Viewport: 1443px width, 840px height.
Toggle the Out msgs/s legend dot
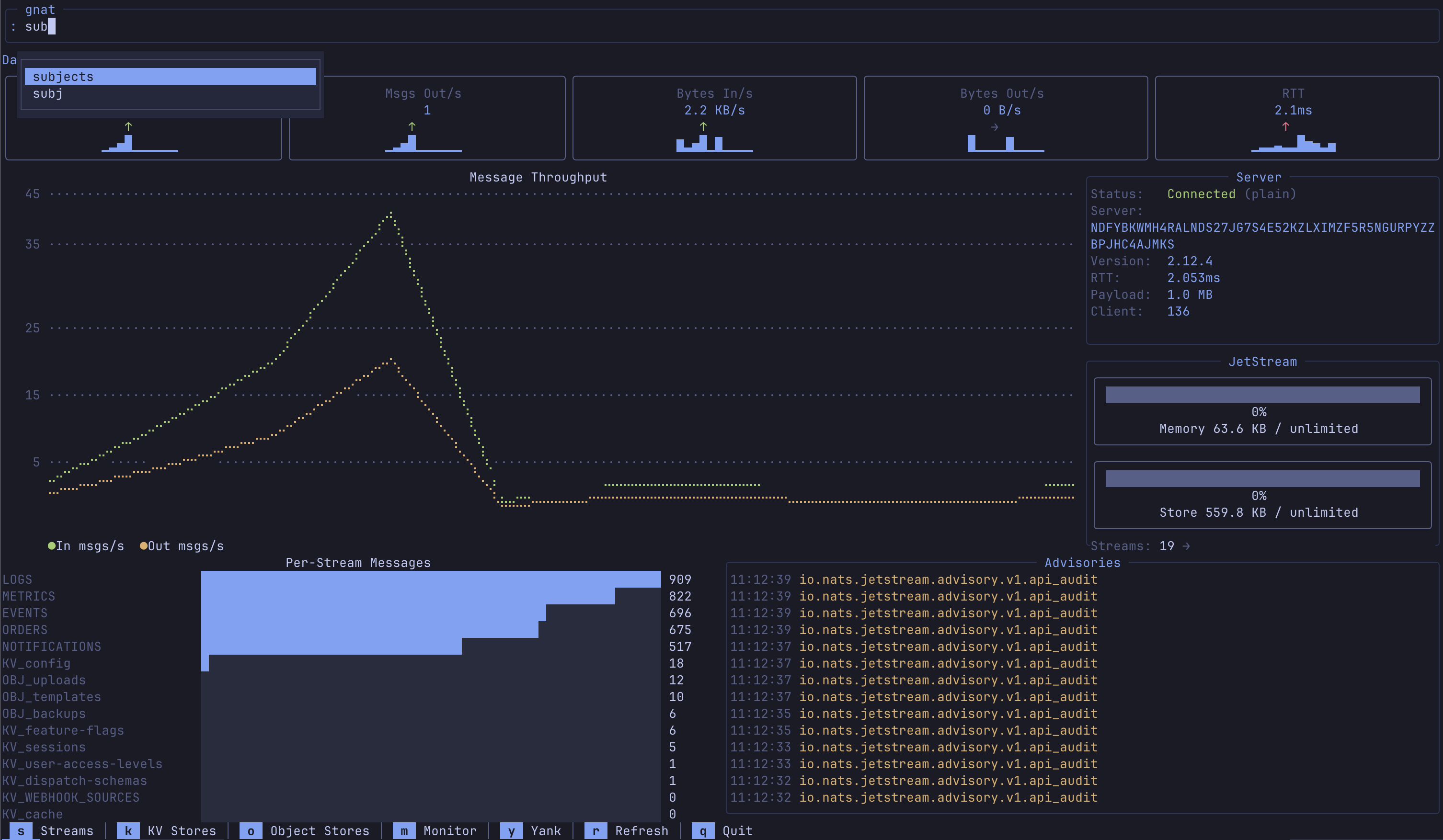[144, 545]
